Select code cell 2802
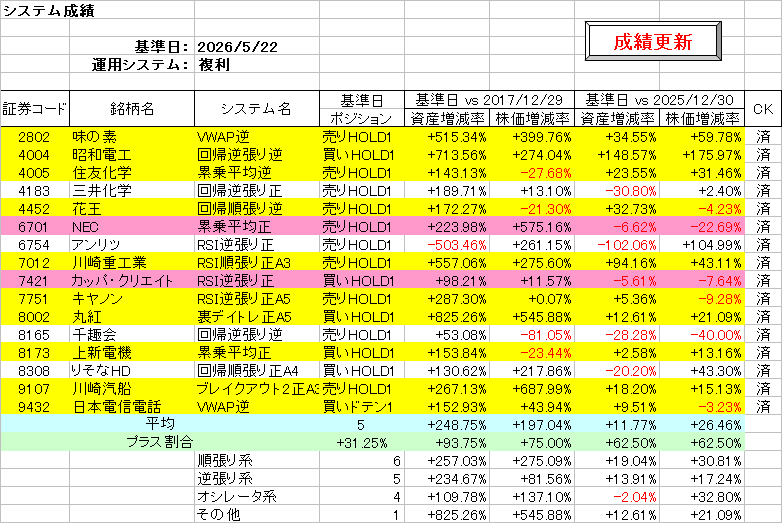 35,136
